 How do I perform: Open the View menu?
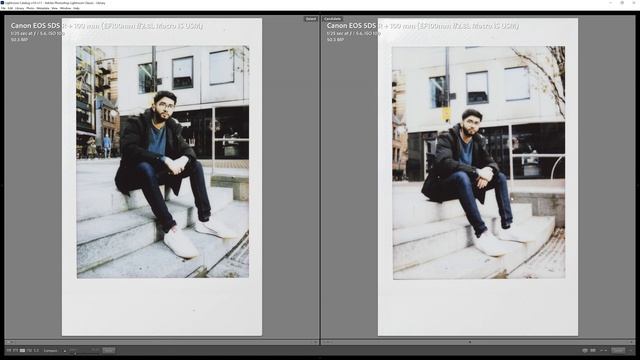tap(54, 8)
